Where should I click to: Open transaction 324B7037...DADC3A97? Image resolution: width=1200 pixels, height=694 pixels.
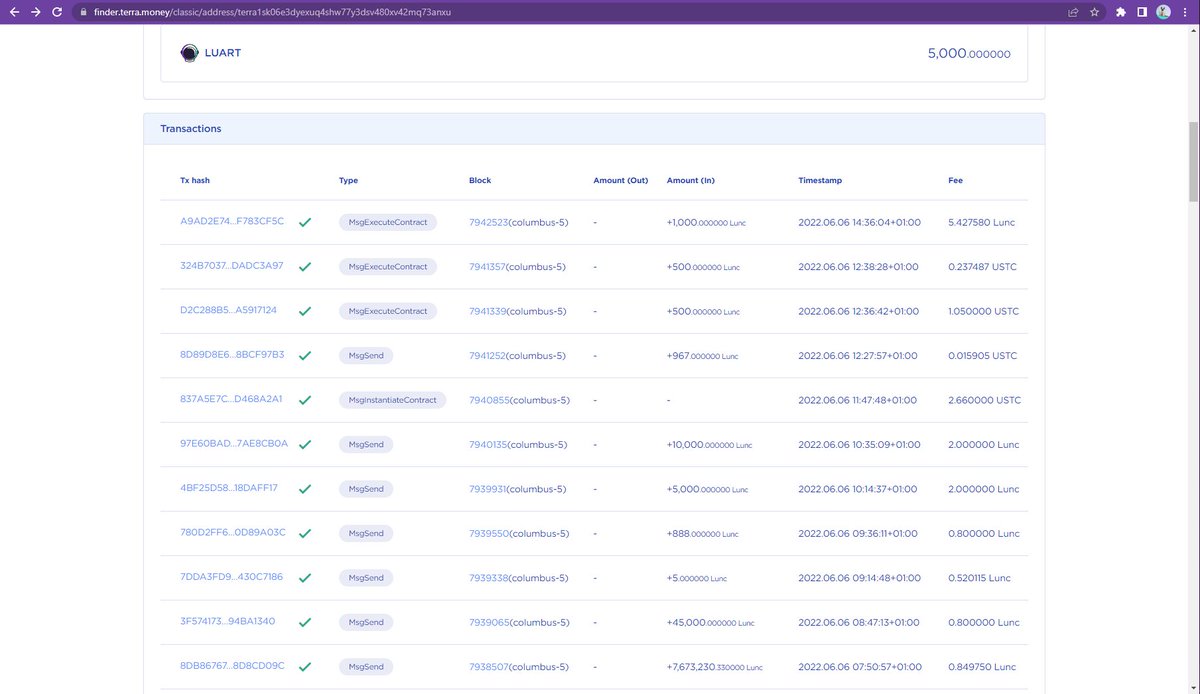[232, 266]
